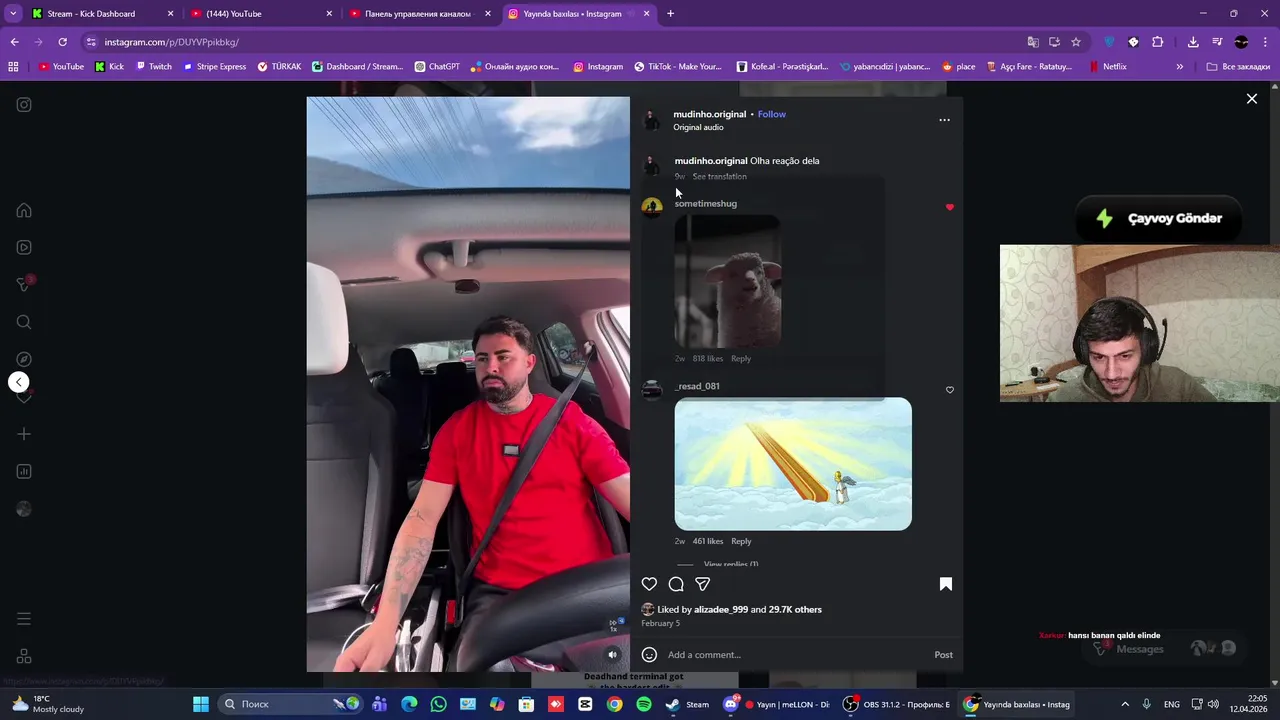Open Chrome three-dot menu
1280x720 pixels.
coord(1265,42)
